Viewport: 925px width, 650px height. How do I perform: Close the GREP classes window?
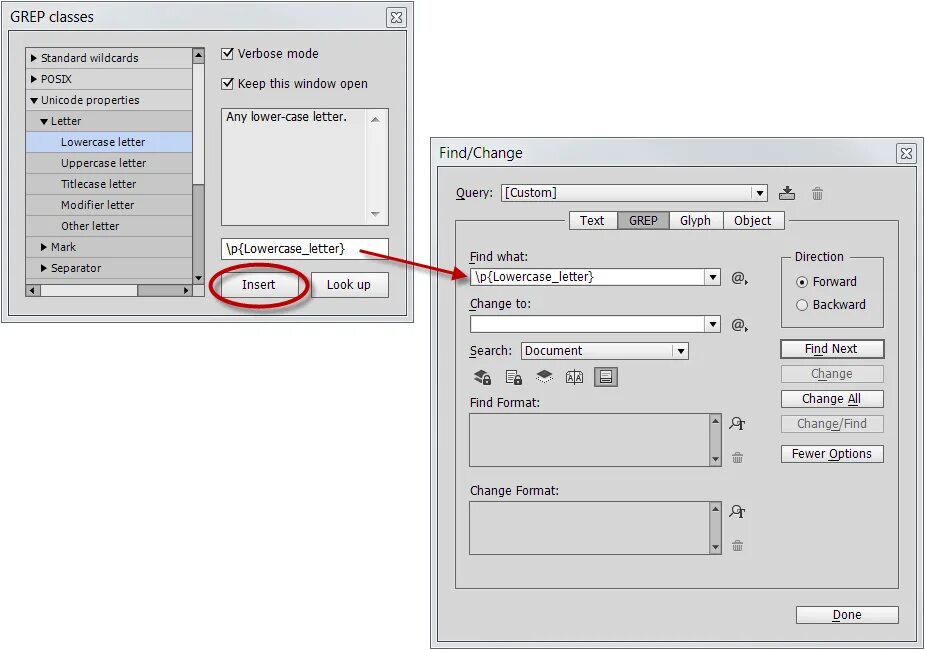pyautogui.click(x=396, y=18)
